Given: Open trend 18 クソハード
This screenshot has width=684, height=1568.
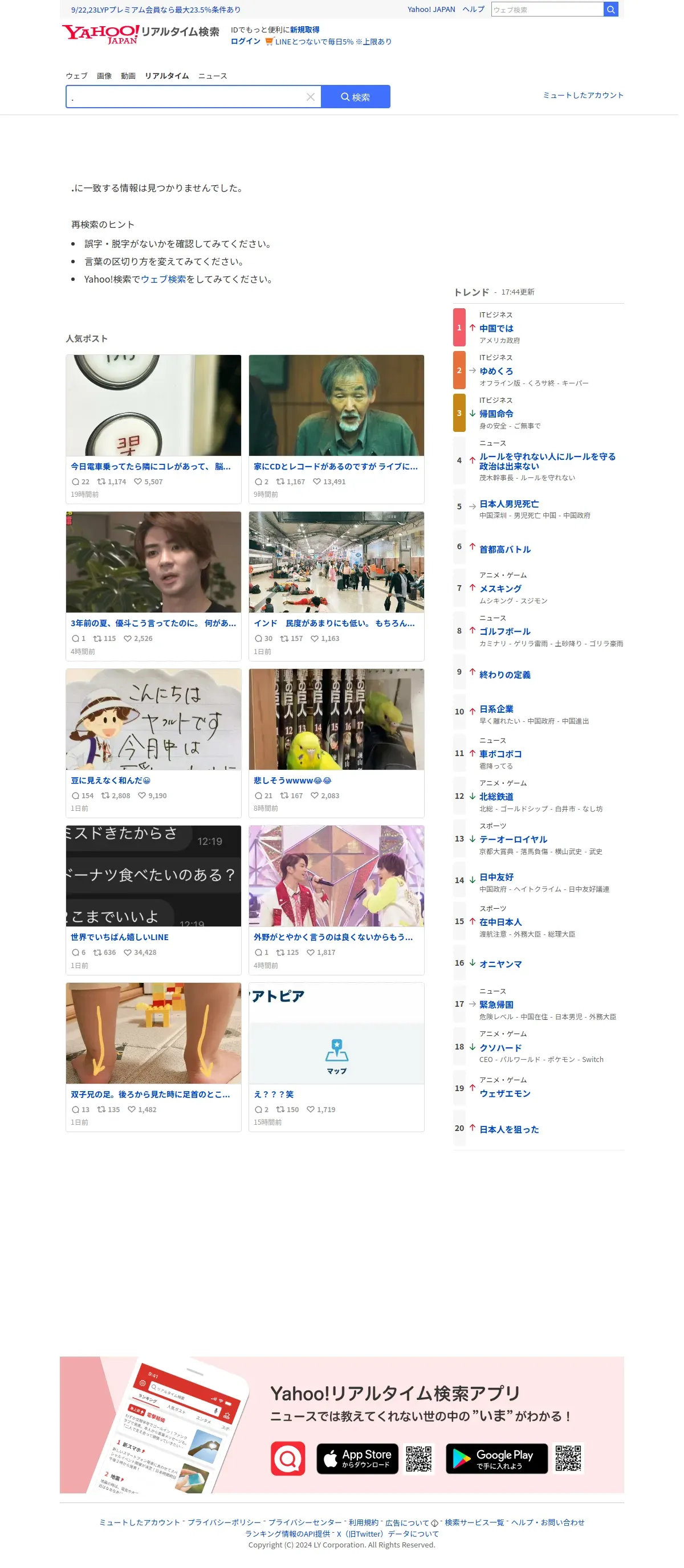Looking at the screenshot, I should (x=500, y=1048).
